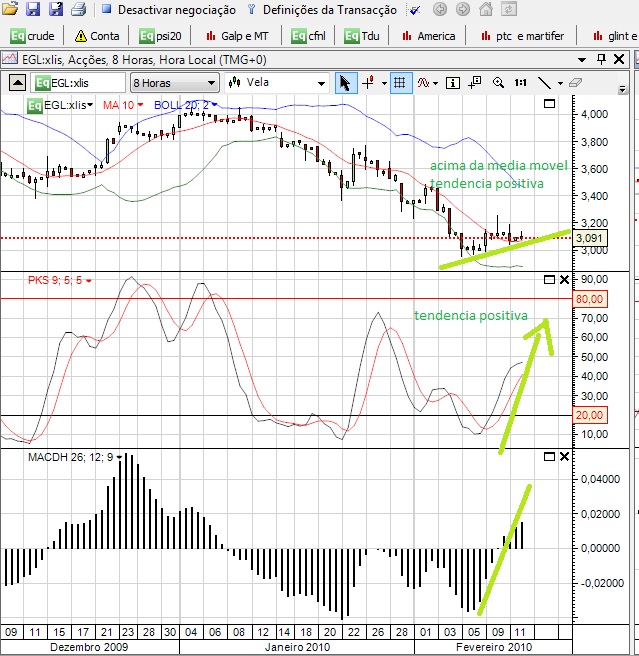Click the home icon
Viewport: 639px width, 656px height.
coord(486,9)
